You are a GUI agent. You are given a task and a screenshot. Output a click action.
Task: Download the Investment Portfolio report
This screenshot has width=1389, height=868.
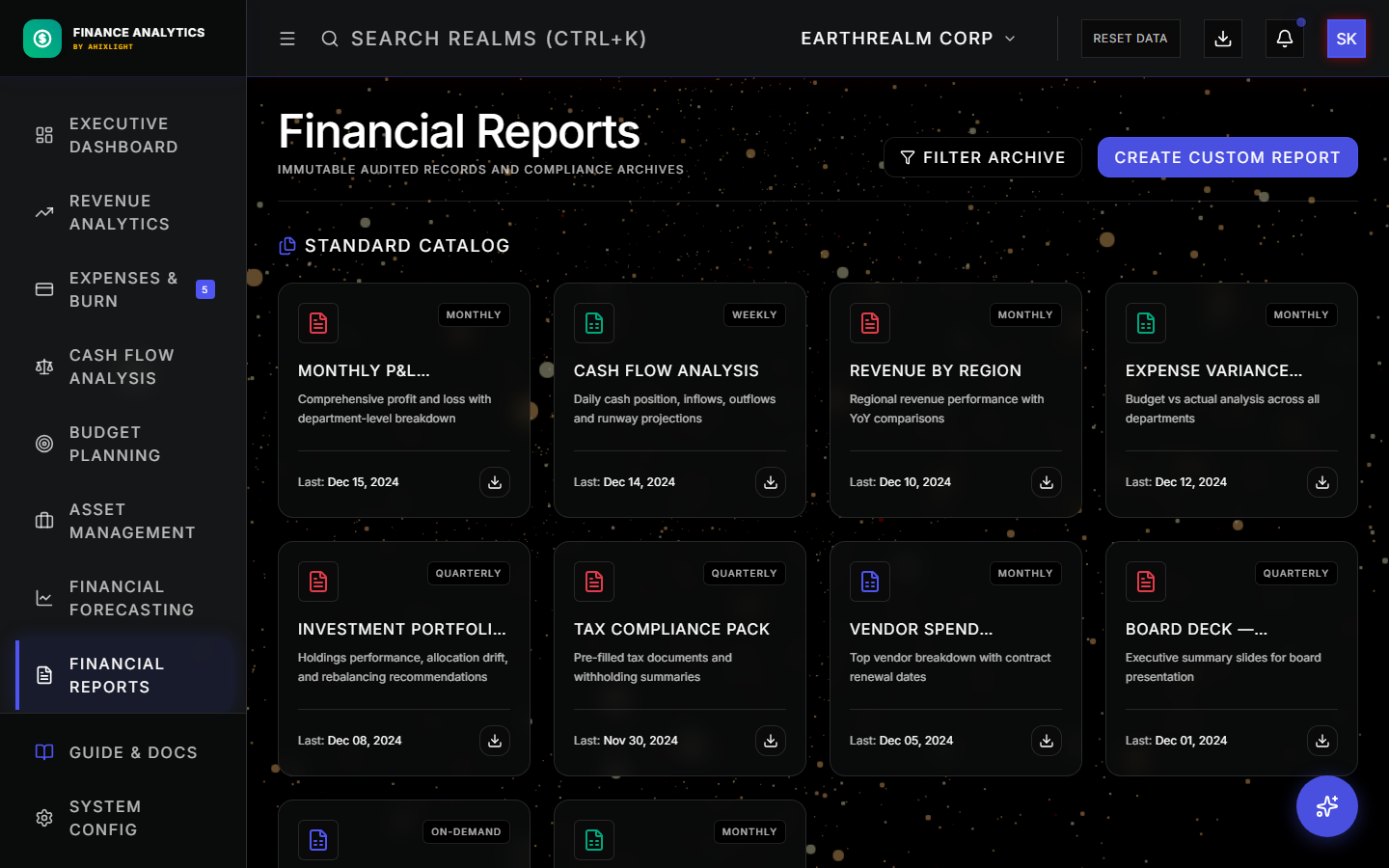coord(495,741)
